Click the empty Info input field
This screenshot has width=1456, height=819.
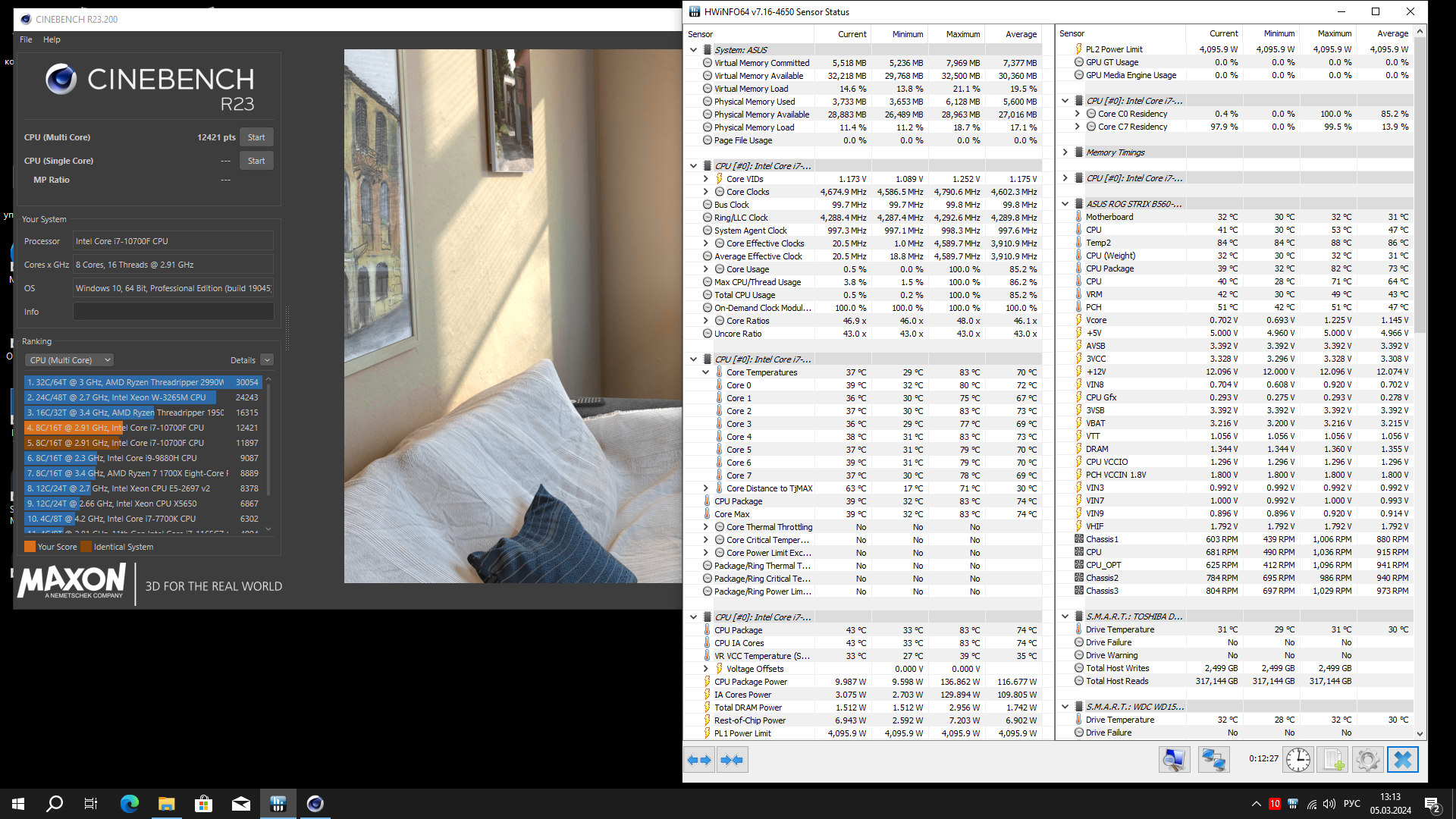tap(173, 312)
